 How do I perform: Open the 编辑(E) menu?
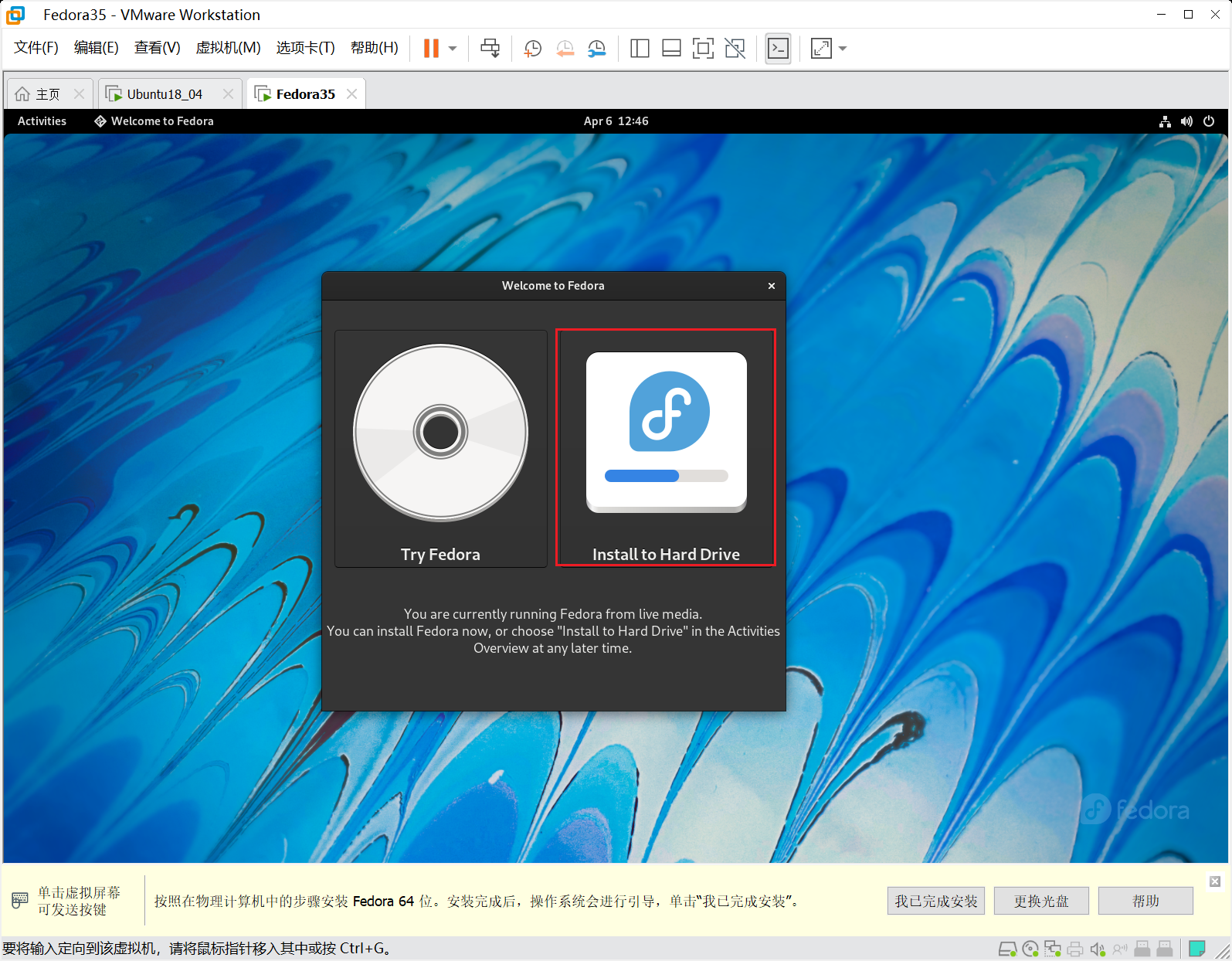pyautogui.click(x=97, y=48)
